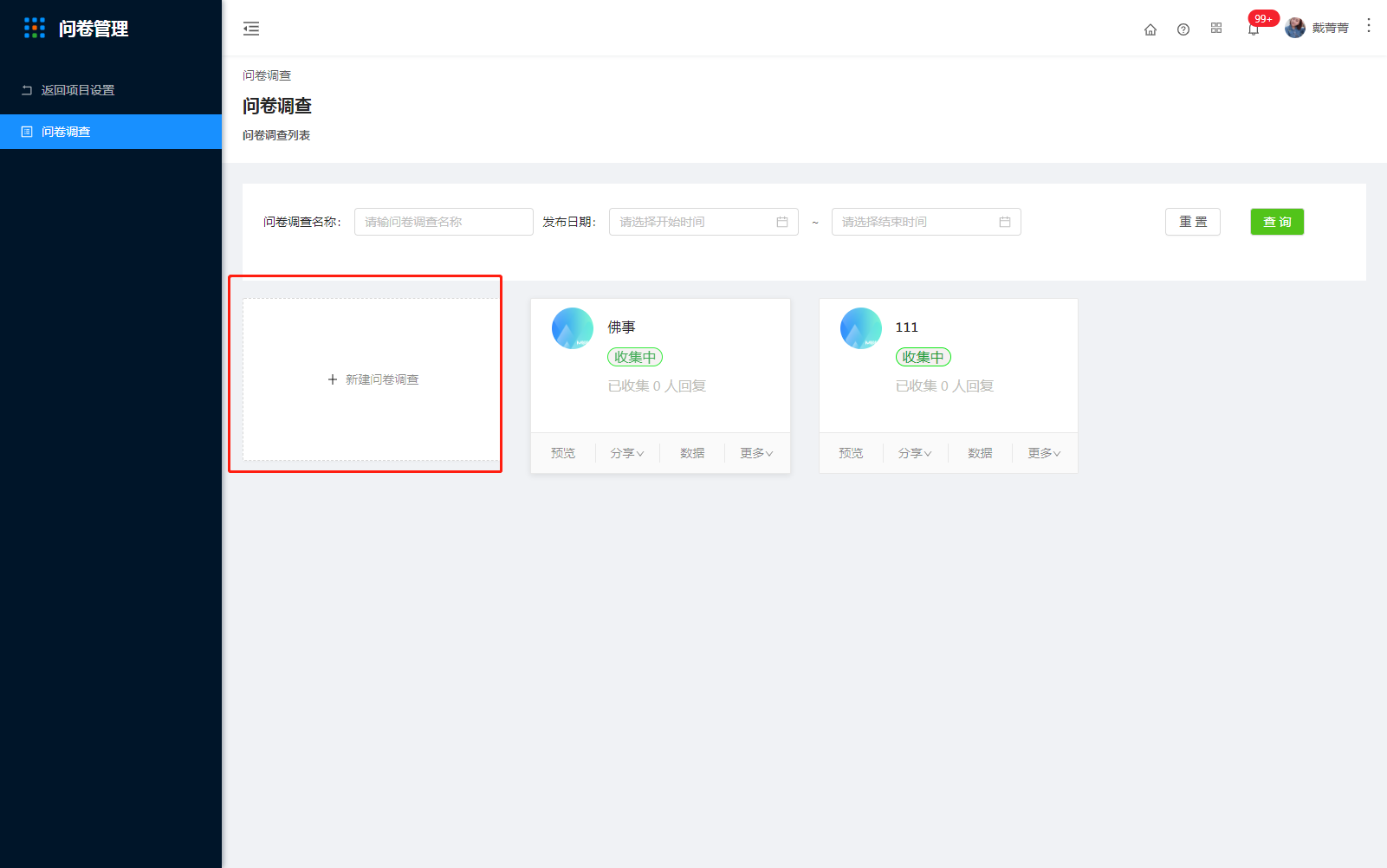
Task: Click 数据 on the 111 card
Action: click(980, 453)
